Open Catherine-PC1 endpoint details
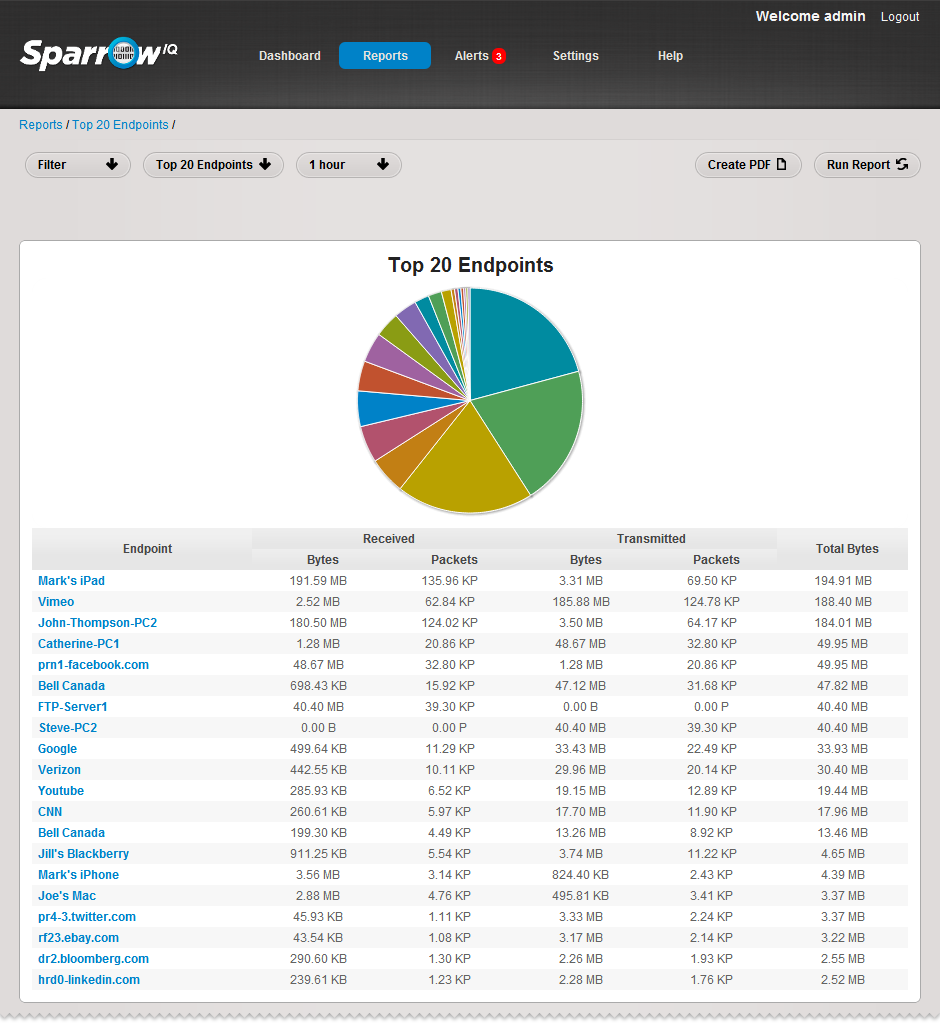The height and width of the screenshot is (1023, 940). click(79, 644)
